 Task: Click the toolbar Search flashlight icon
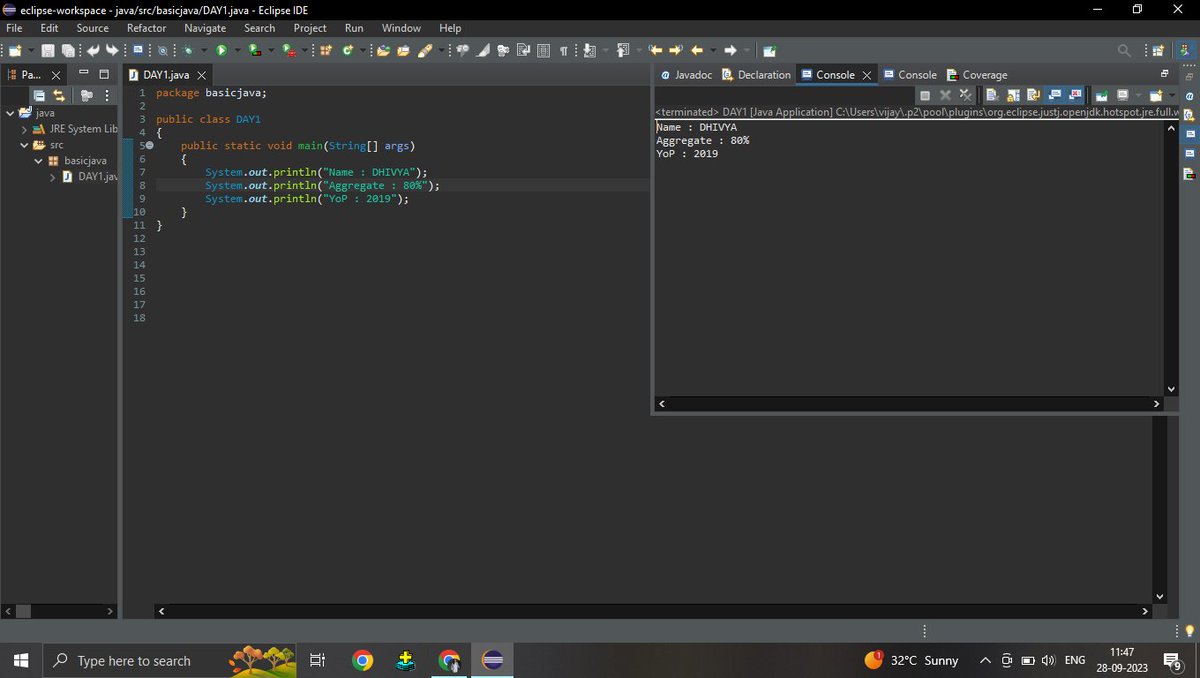tap(424, 50)
